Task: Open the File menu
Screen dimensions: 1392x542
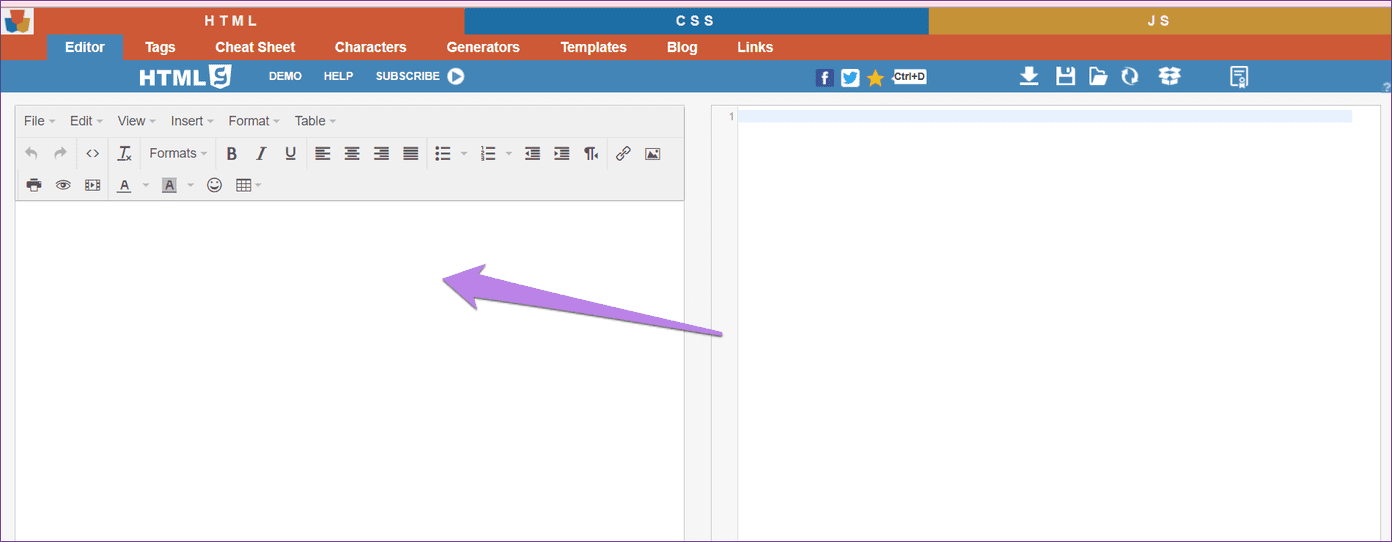Action: coord(39,121)
